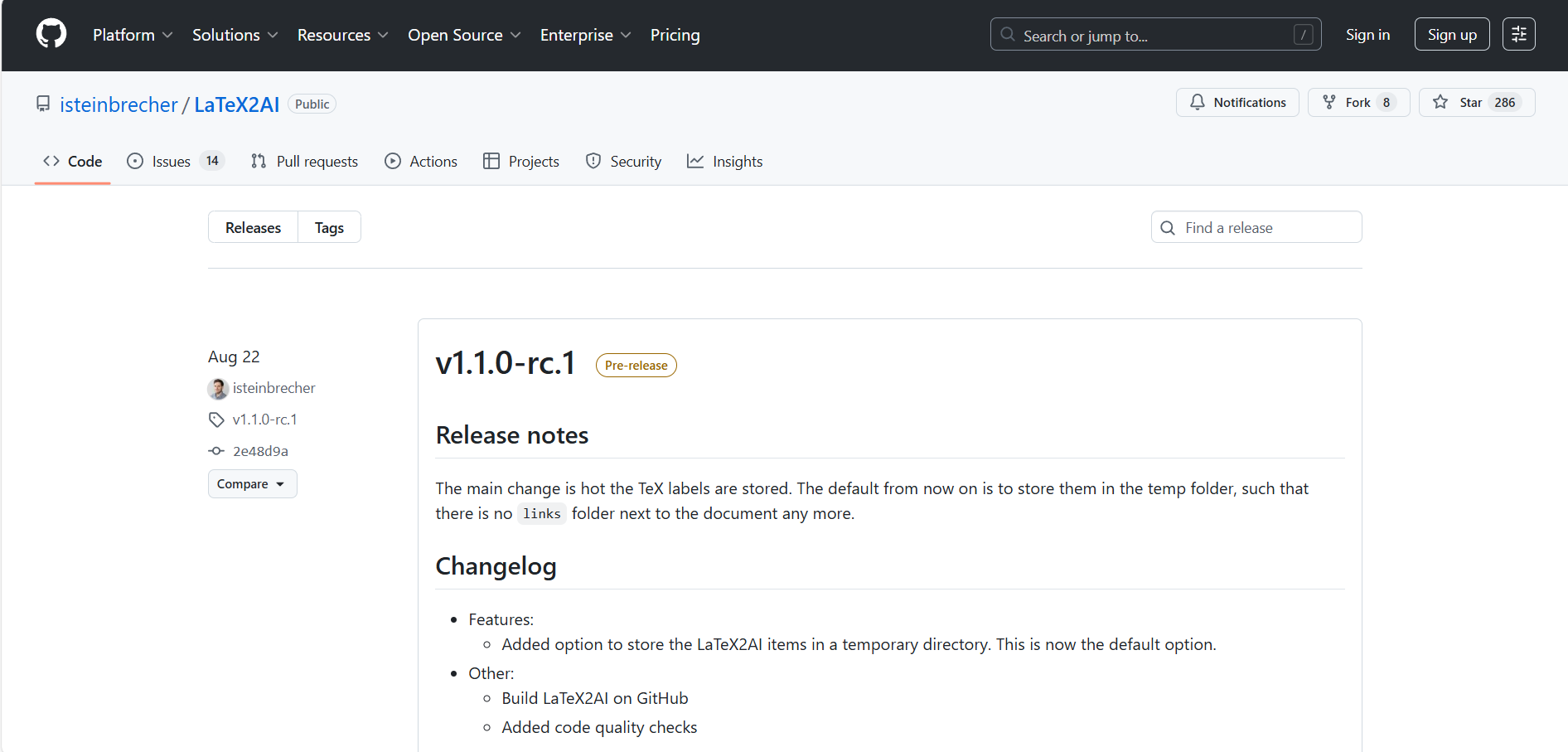
Task: Click the Notifications button
Action: 1237,102
